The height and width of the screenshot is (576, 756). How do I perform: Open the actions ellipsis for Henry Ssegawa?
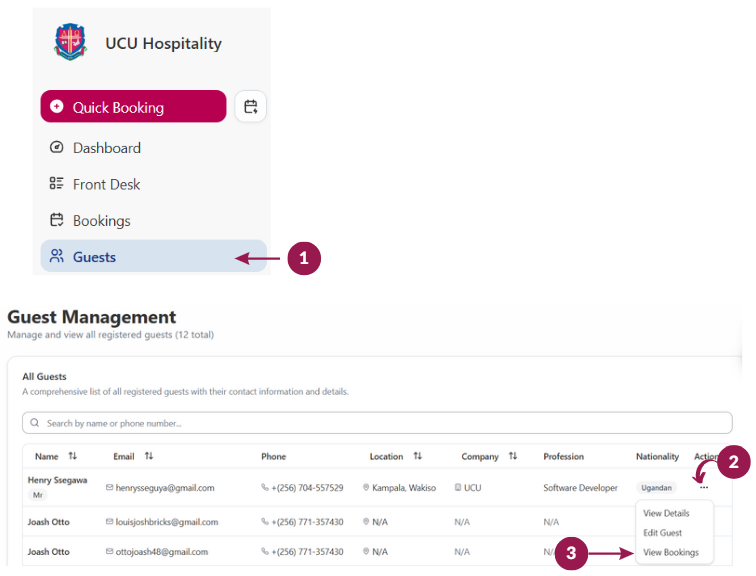704,487
